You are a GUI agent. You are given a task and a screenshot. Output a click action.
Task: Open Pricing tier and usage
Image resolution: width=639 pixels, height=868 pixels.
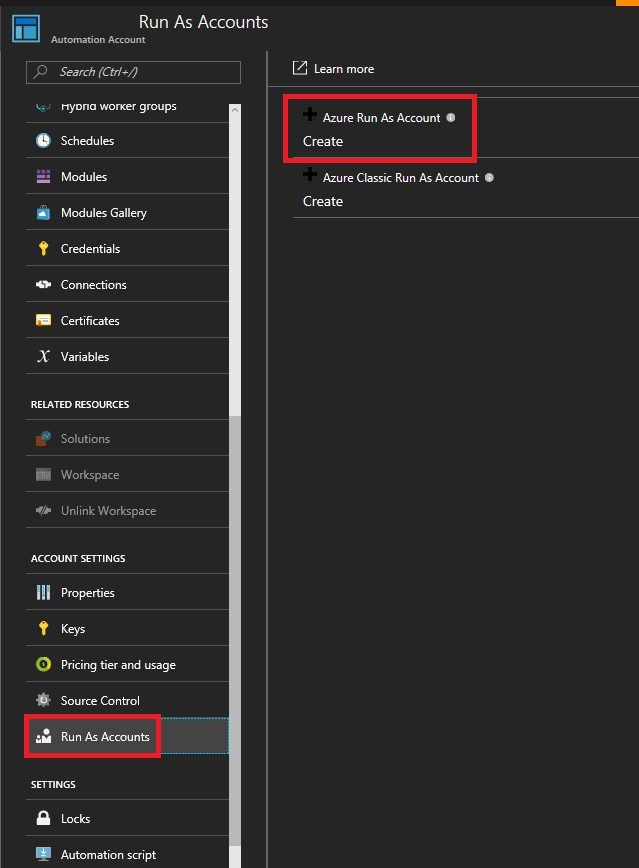coord(127,664)
